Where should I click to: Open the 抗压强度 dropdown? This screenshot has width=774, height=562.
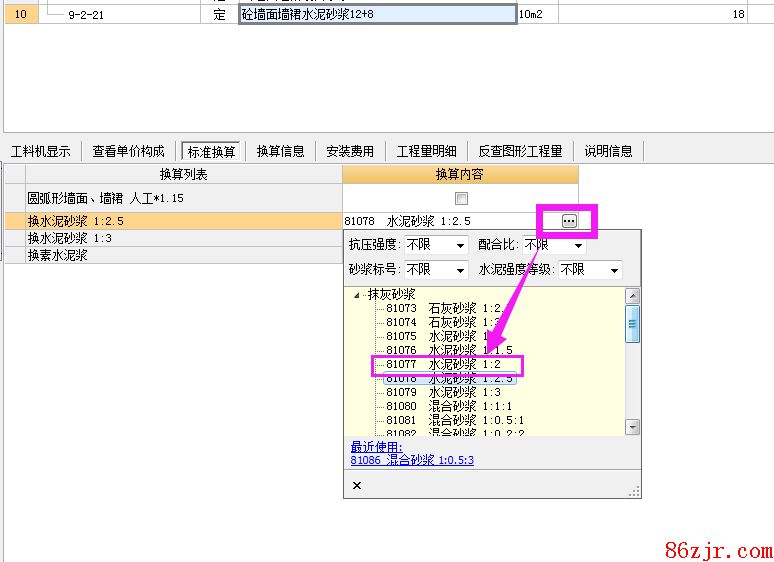[x=460, y=245]
